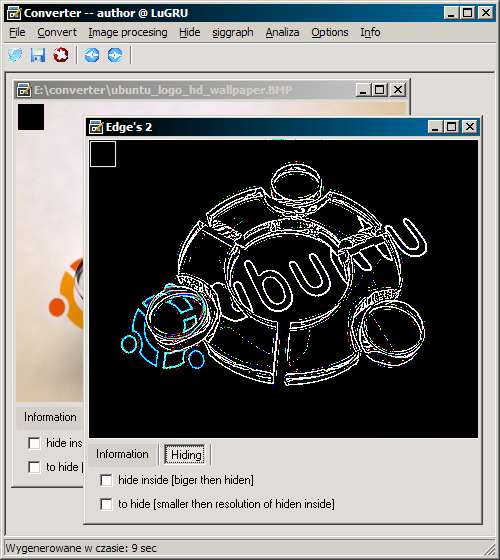The width and height of the screenshot is (500, 560).
Task: Click the black square in the BMP window
Action: point(31,117)
